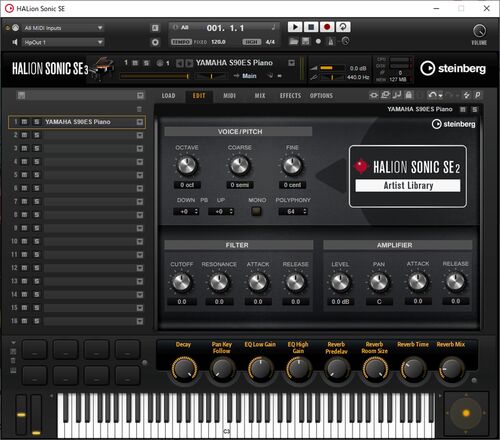Click the transport Stop button

point(311,27)
